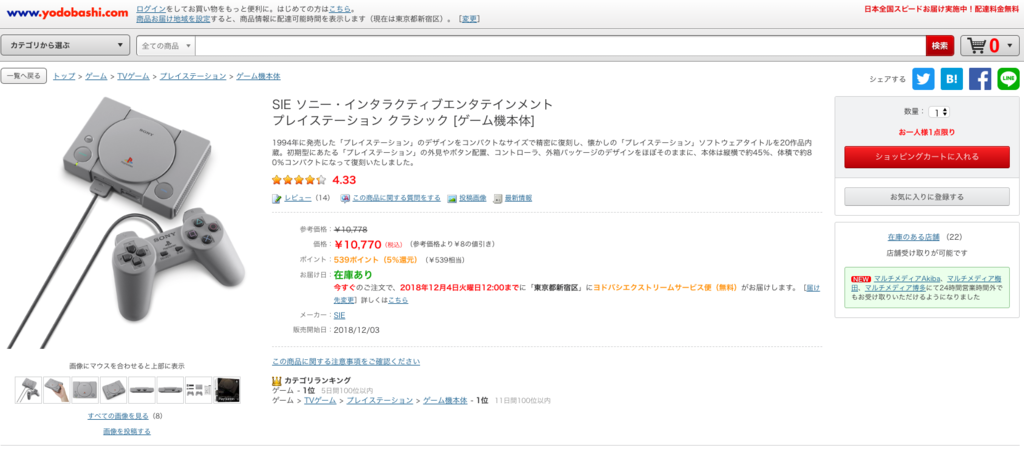Share the product on Facebook

coord(980,79)
